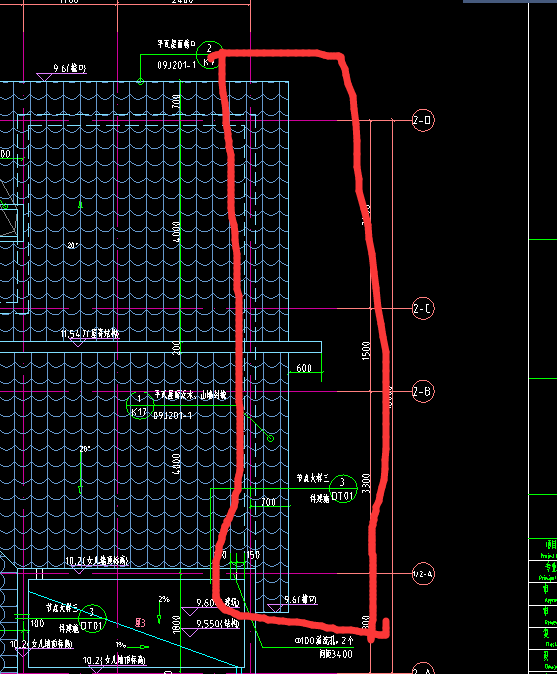The height and width of the screenshot is (674, 557).
Task: Click the 11.54 ridge elevation label
Action: (x=89, y=333)
